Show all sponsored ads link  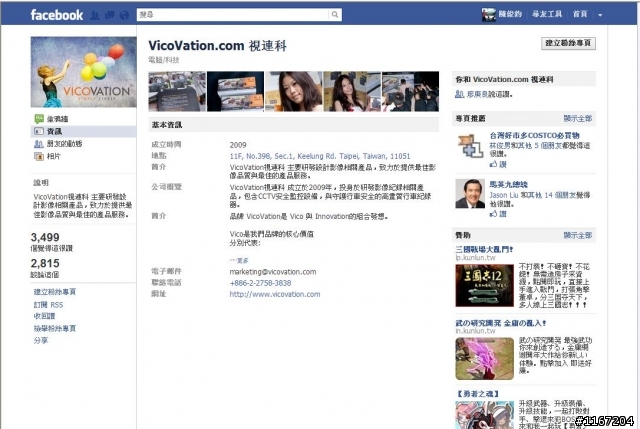click(578, 236)
